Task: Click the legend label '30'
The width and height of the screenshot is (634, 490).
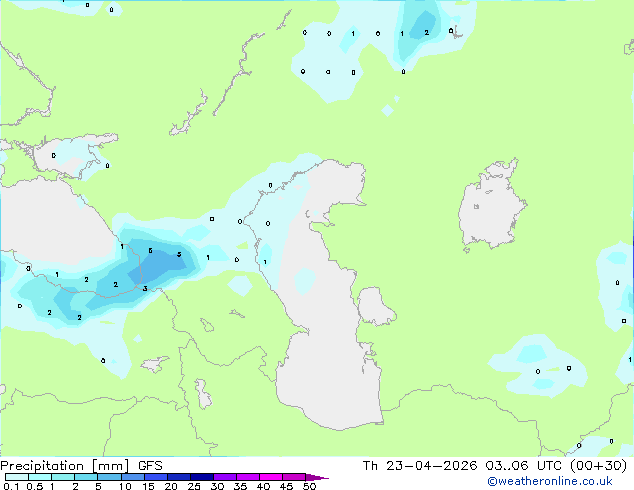Action: point(217,486)
